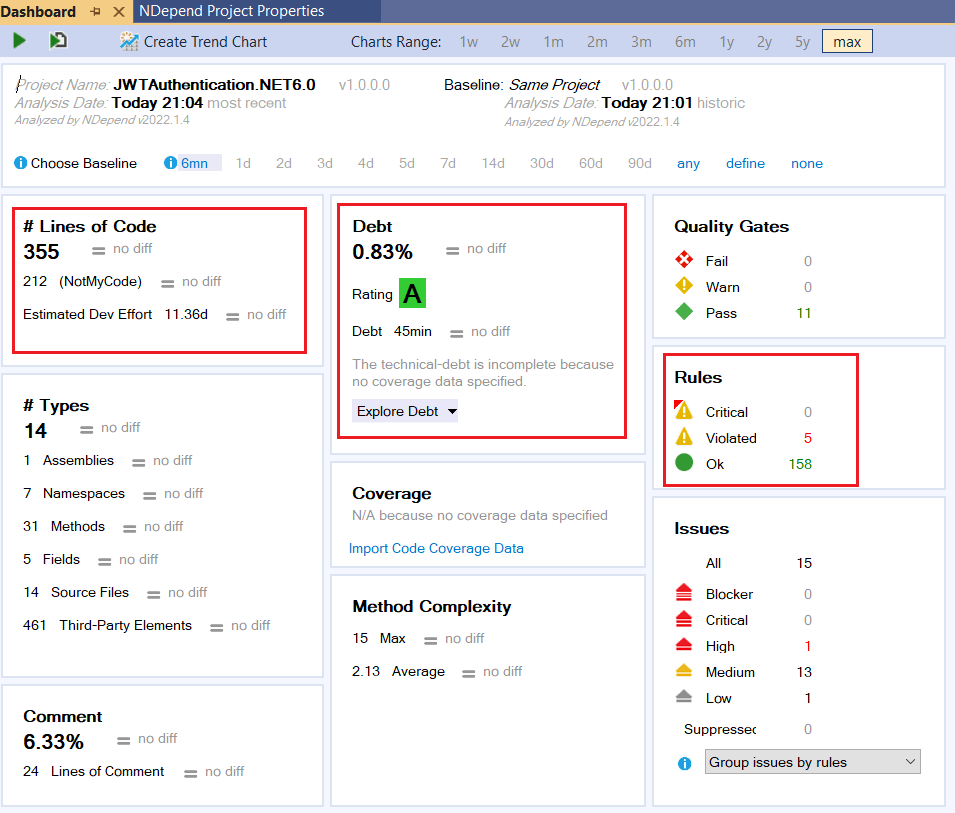The width and height of the screenshot is (955, 813).
Task: Click the info icon beside Group issues
Action: [x=685, y=763]
